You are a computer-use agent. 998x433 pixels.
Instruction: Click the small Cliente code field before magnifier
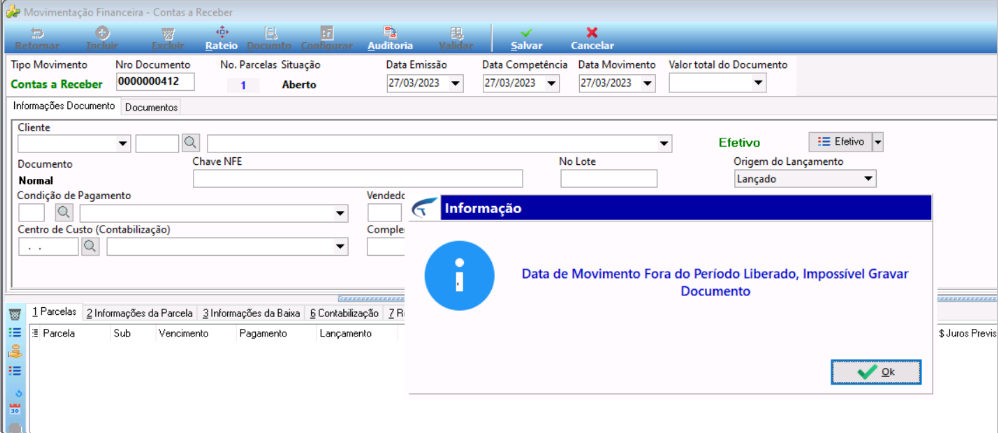(157, 144)
